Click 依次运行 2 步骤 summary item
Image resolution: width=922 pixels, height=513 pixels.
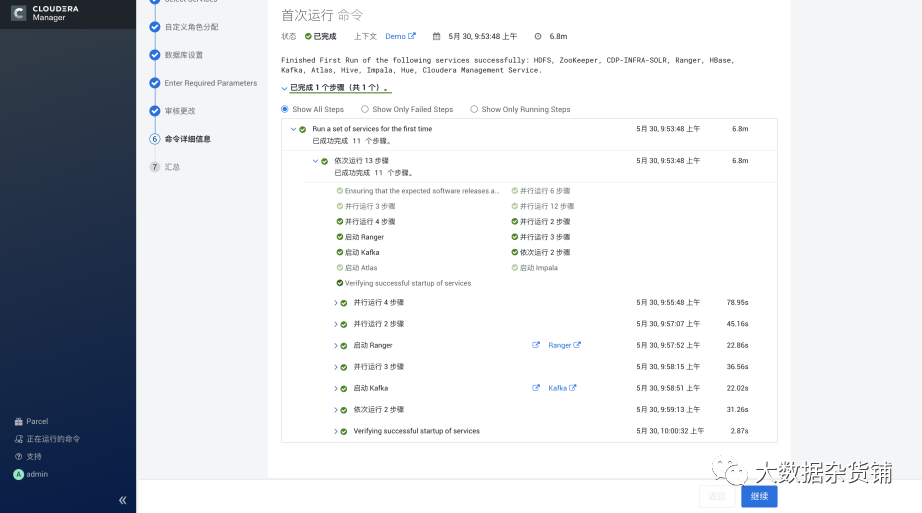(545, 252)
